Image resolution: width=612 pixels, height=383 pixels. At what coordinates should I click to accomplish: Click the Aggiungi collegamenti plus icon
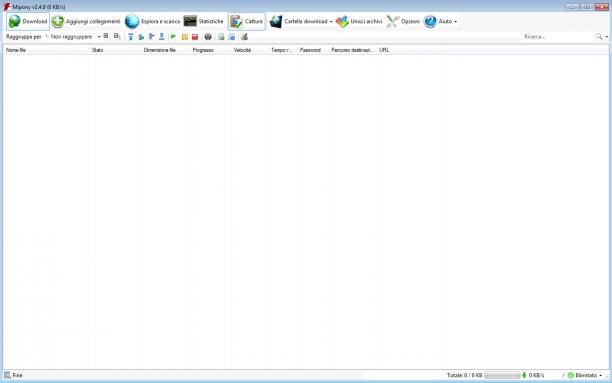(58, 21)
